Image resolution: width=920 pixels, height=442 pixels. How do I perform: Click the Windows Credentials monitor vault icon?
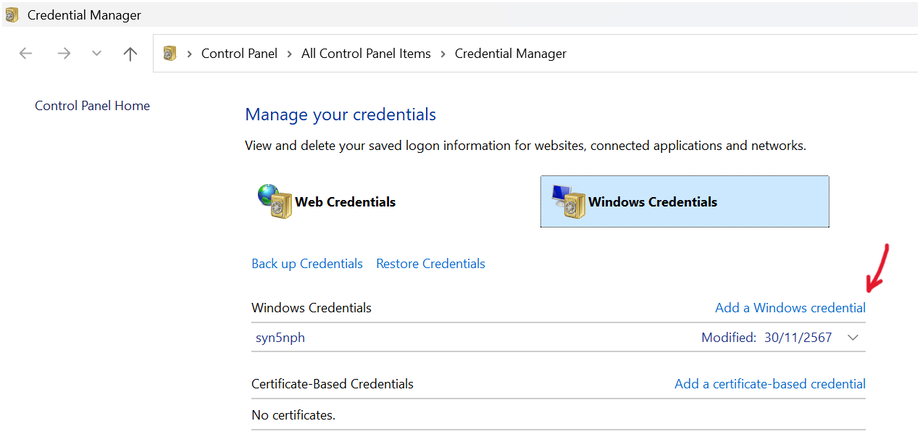click(569, 201)
